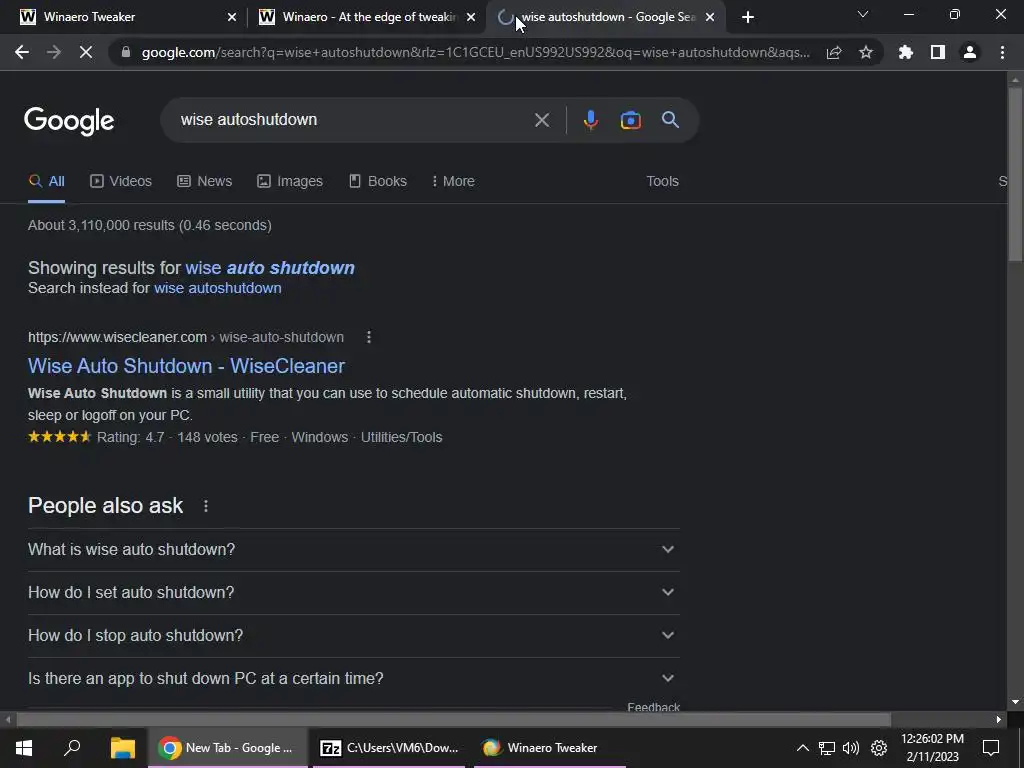Switch to Winaero edge of tweaking tab
The image size is (1024, 768).
[x=367, y=17]
